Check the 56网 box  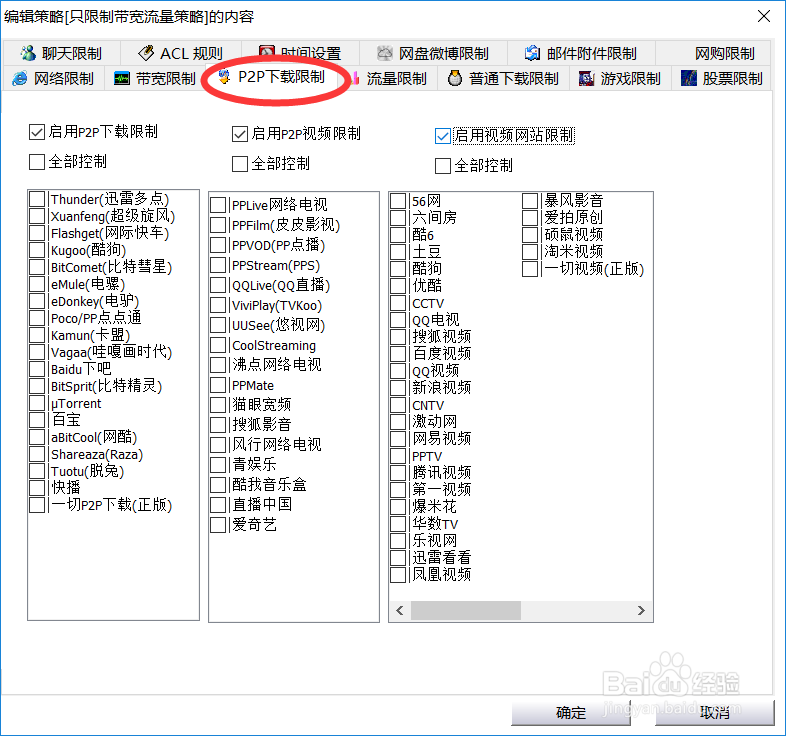coord(398,201)
